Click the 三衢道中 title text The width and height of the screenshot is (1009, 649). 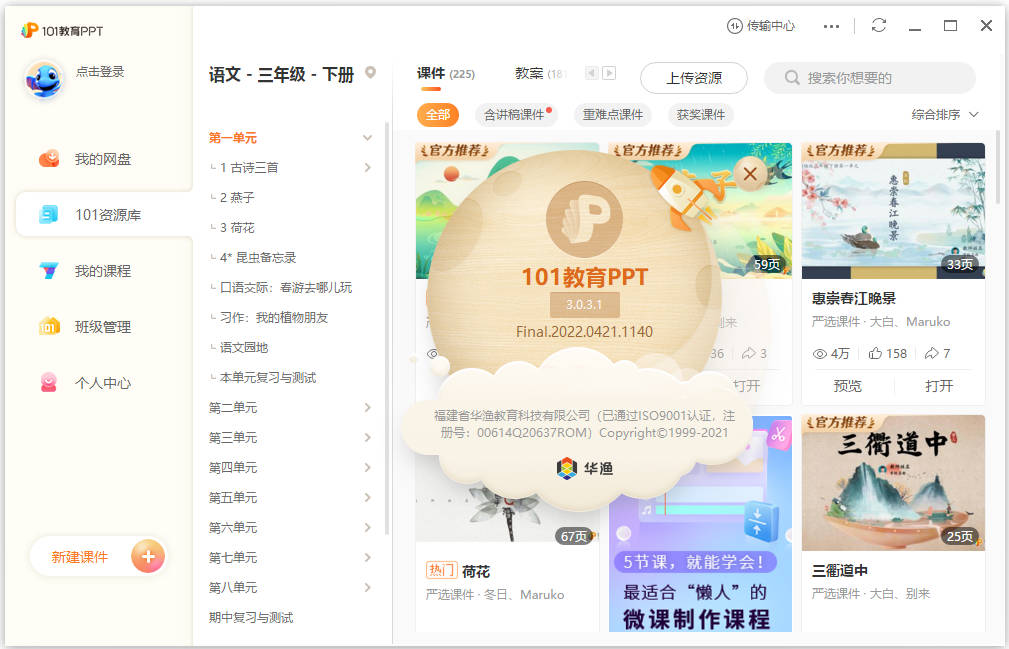840,571
